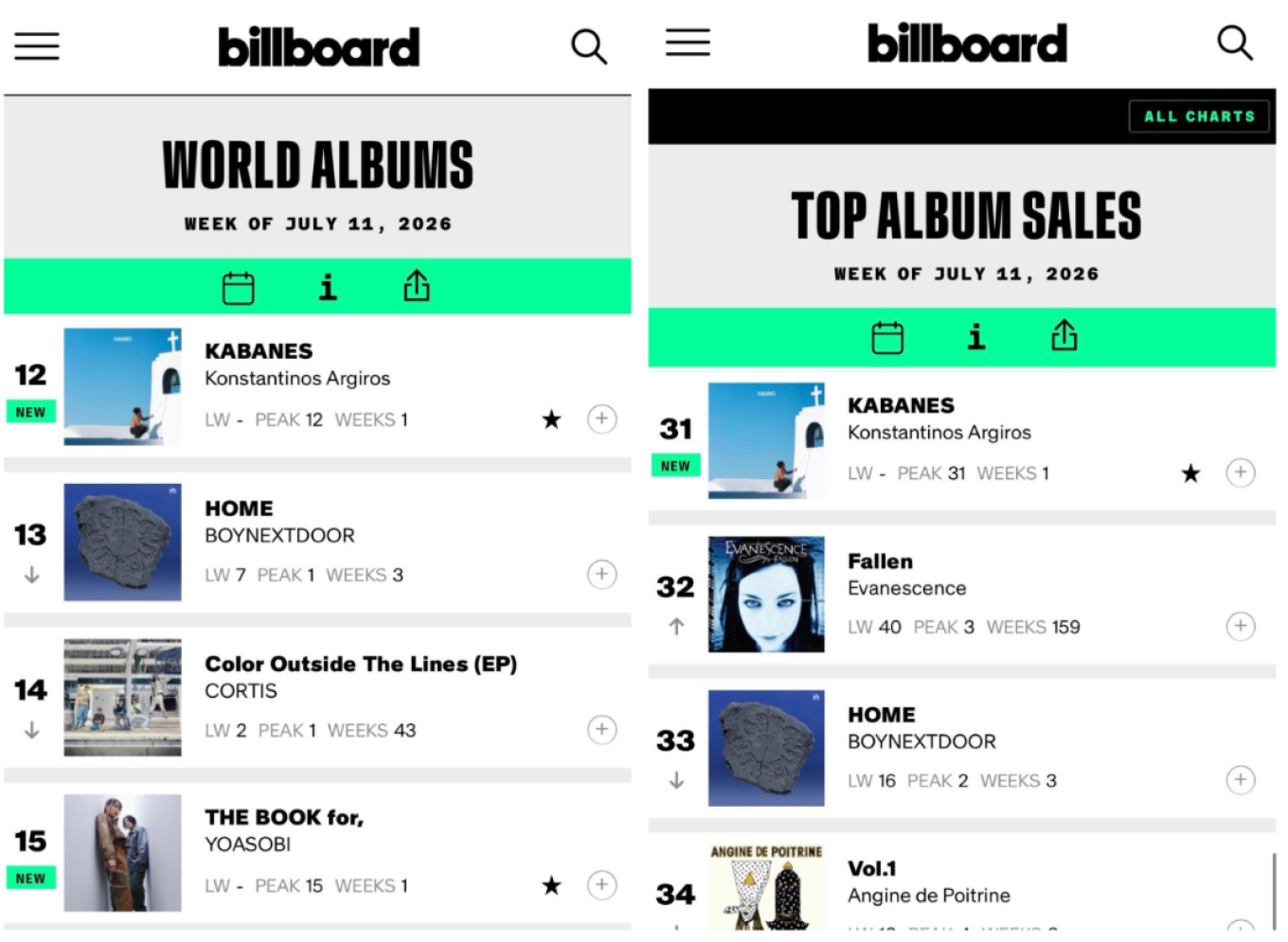Open search on Top Album Sales page
Image resolution: width=1288 pixels, height=942 pixels.
[1235, 43]
